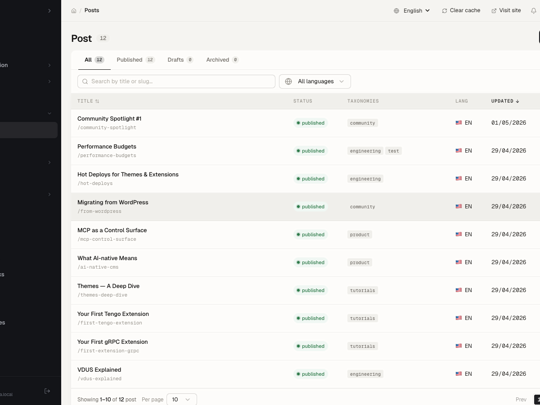Image resolution: width=540 pixels, height=405 pixels.
Task: Switch to the Drafts tab
Action: point(180,60)
